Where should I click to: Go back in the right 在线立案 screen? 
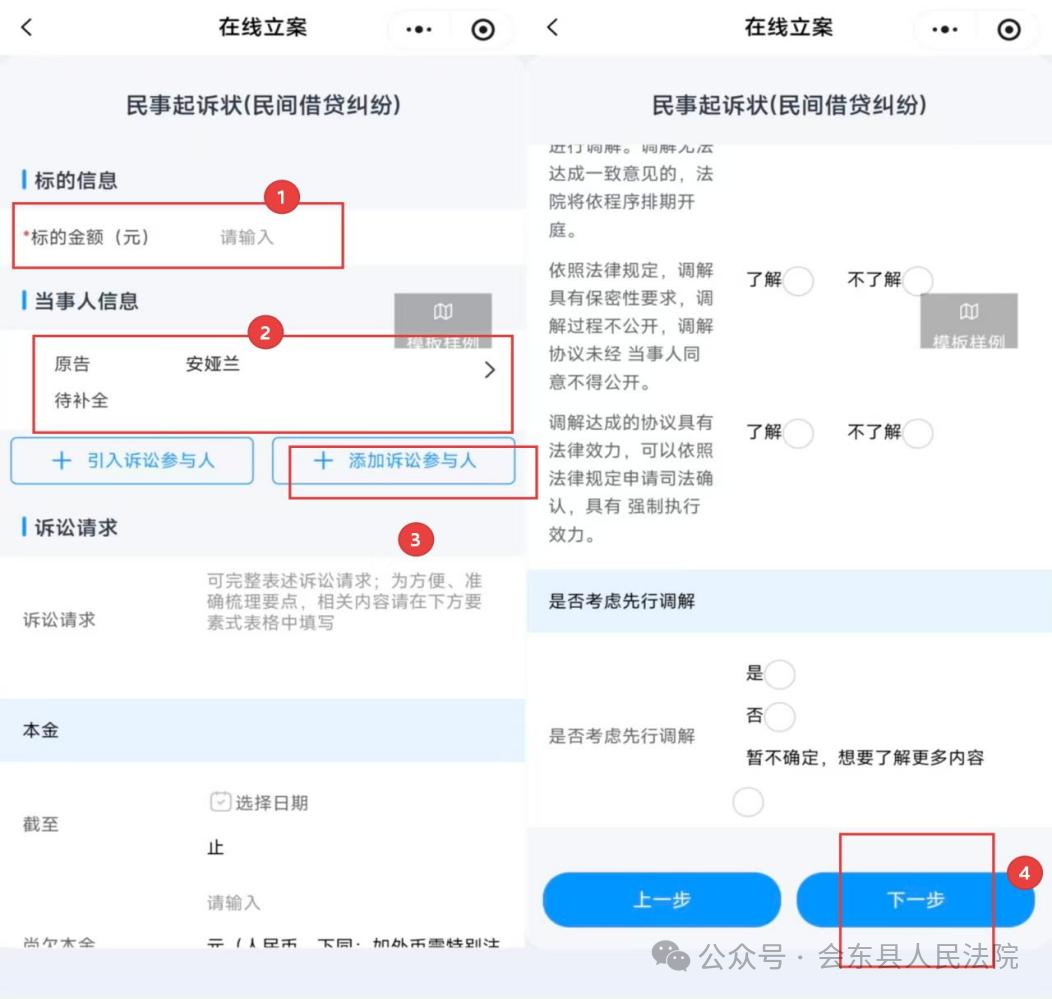tap(552, 28)
